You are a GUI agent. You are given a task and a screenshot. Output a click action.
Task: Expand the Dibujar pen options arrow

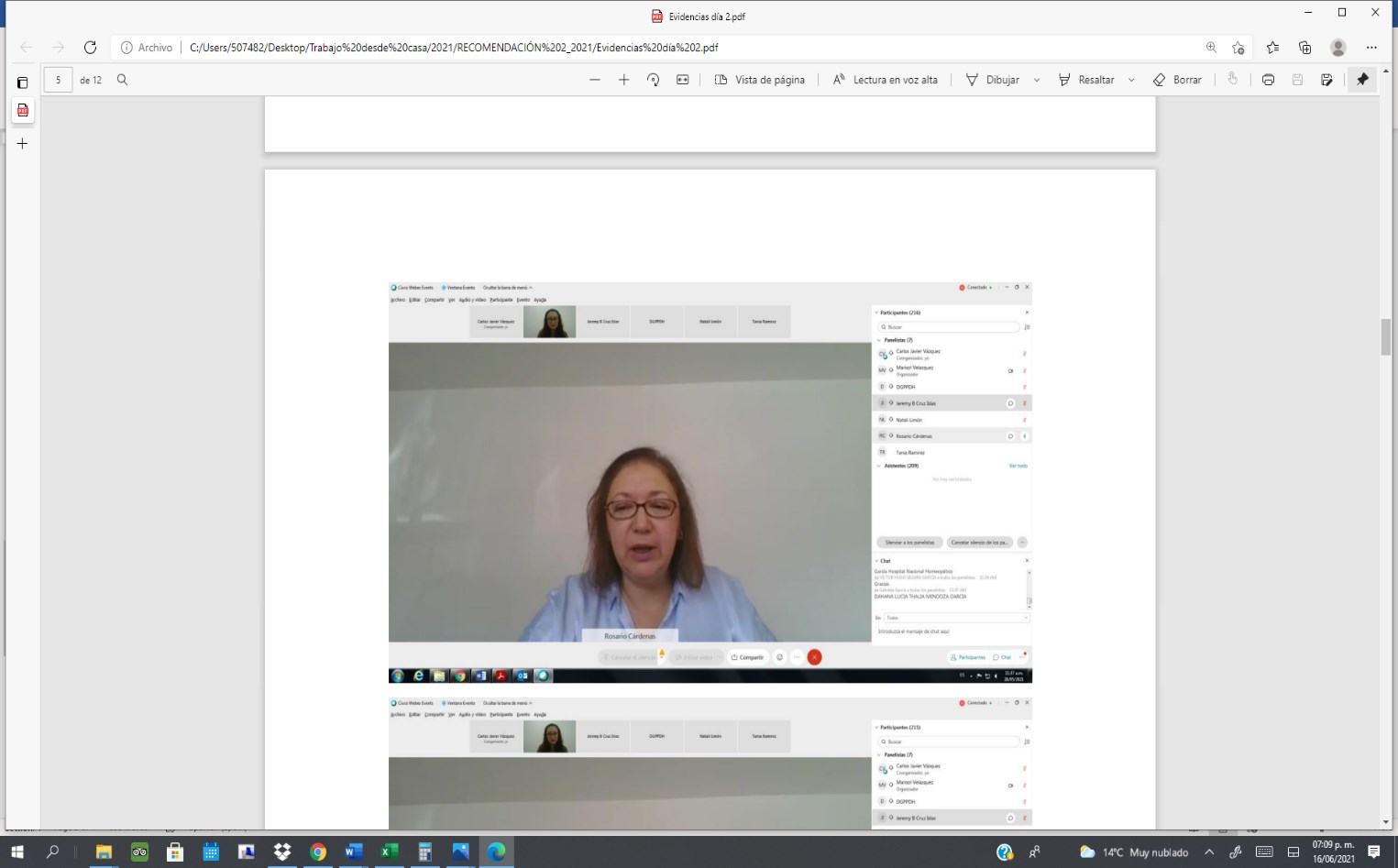point(1037,80)
